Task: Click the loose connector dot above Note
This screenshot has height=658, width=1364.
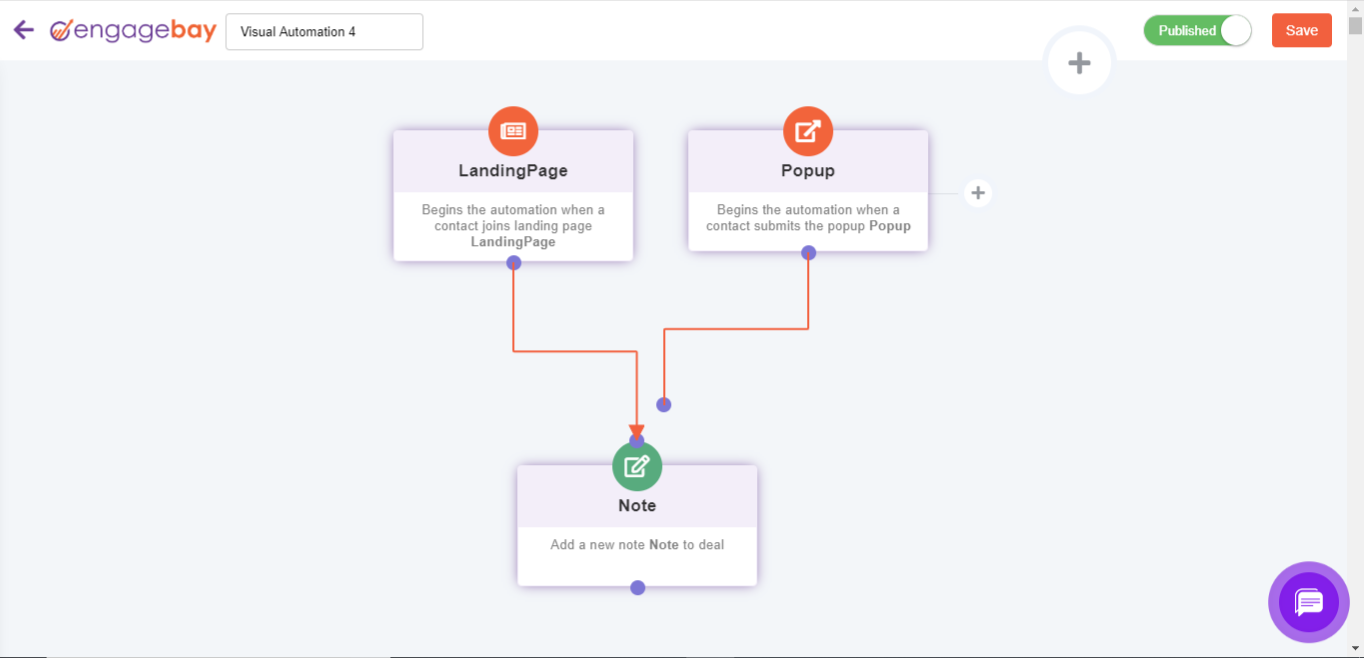Action: click(x=663, y=405)
